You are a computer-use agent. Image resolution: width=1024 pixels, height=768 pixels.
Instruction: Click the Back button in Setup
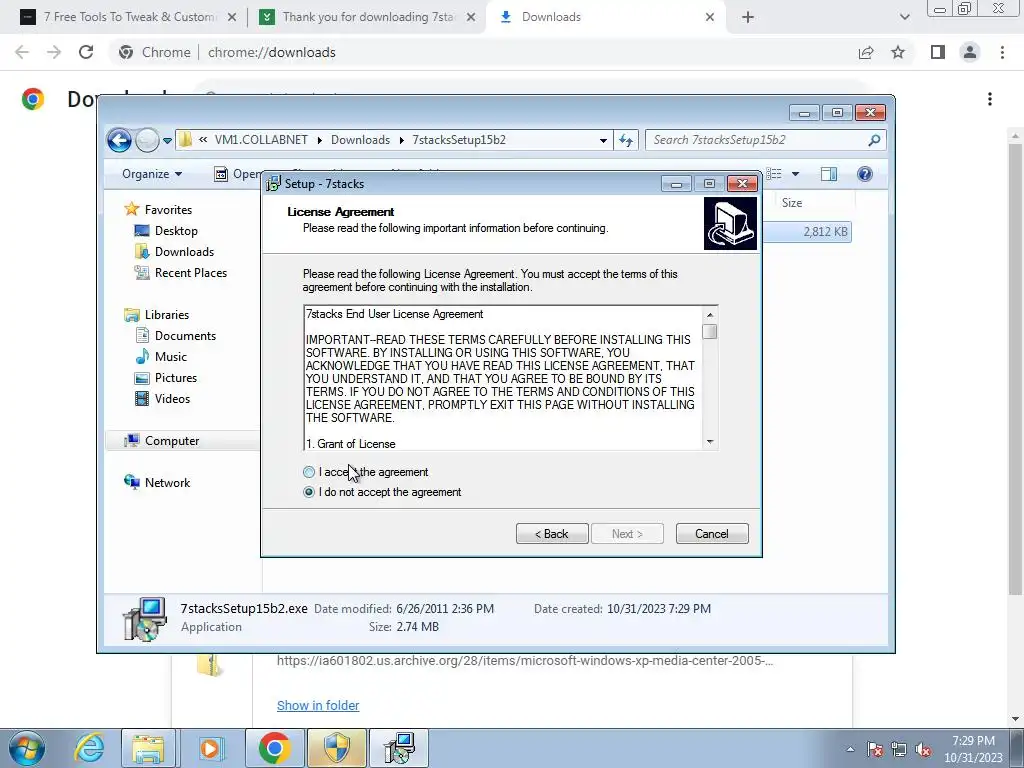[552, 534]
